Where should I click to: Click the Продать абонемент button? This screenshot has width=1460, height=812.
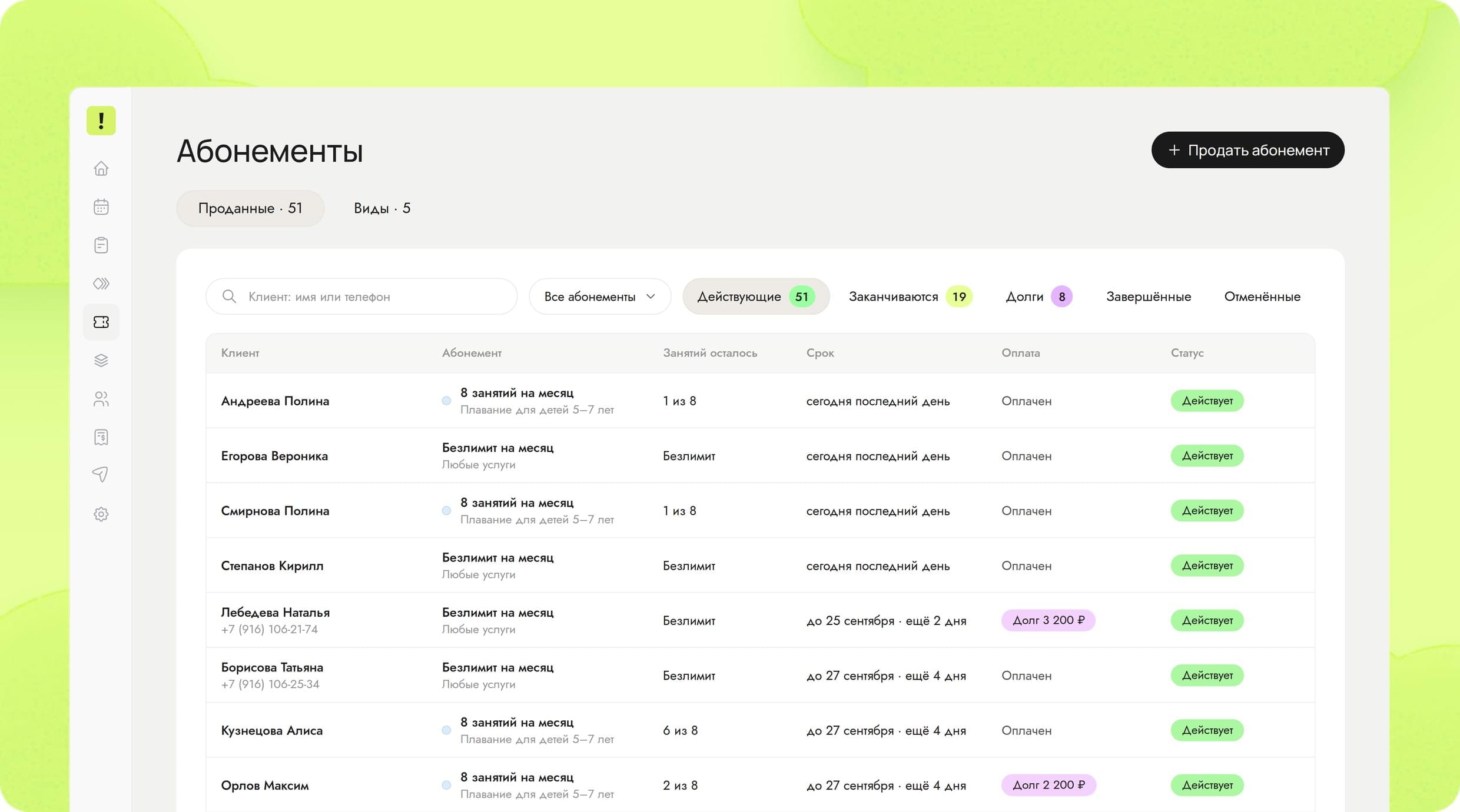pos(1247,150)
